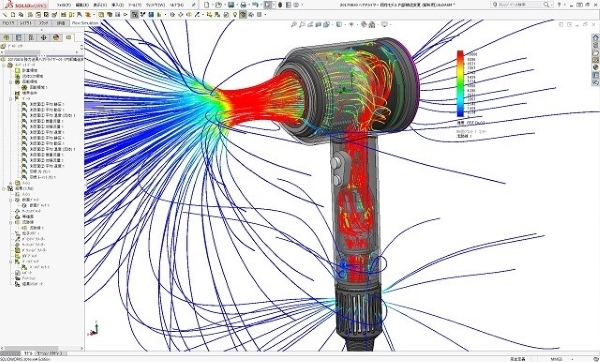Click the New document icon

[x=207, y=5]
